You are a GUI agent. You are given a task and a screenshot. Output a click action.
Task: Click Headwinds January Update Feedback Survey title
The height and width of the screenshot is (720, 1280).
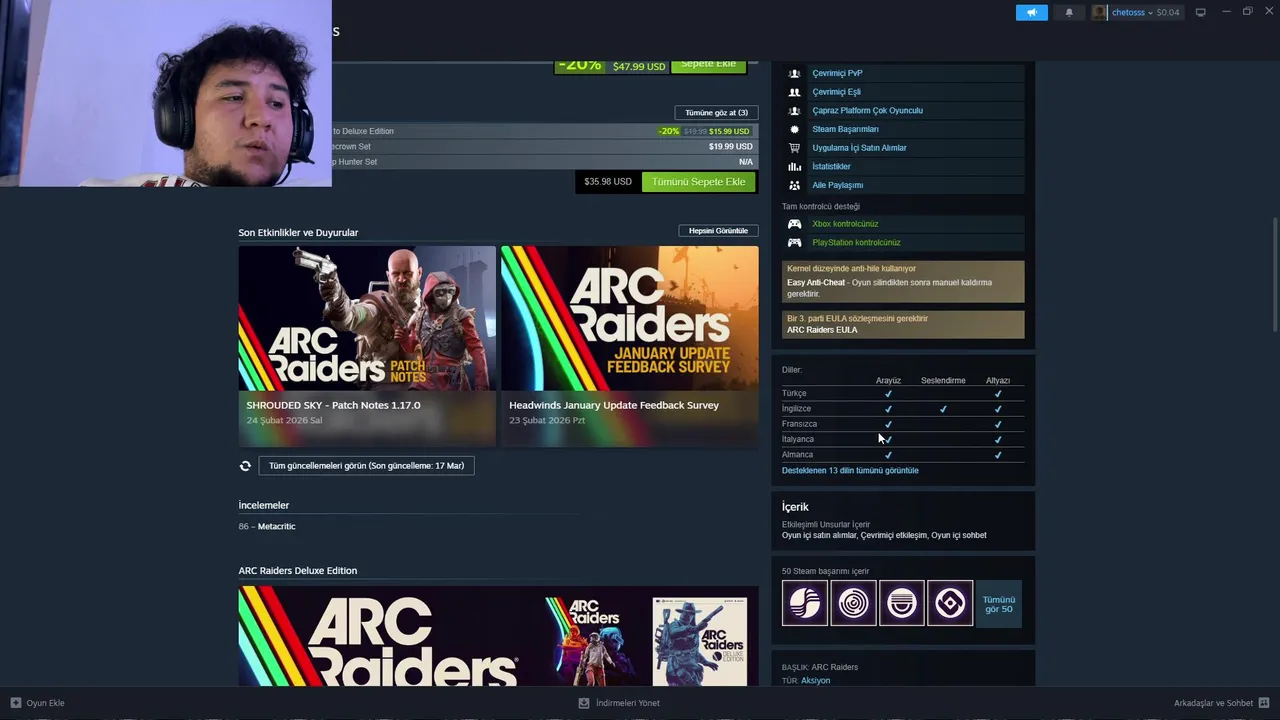[x=614, y=405]
